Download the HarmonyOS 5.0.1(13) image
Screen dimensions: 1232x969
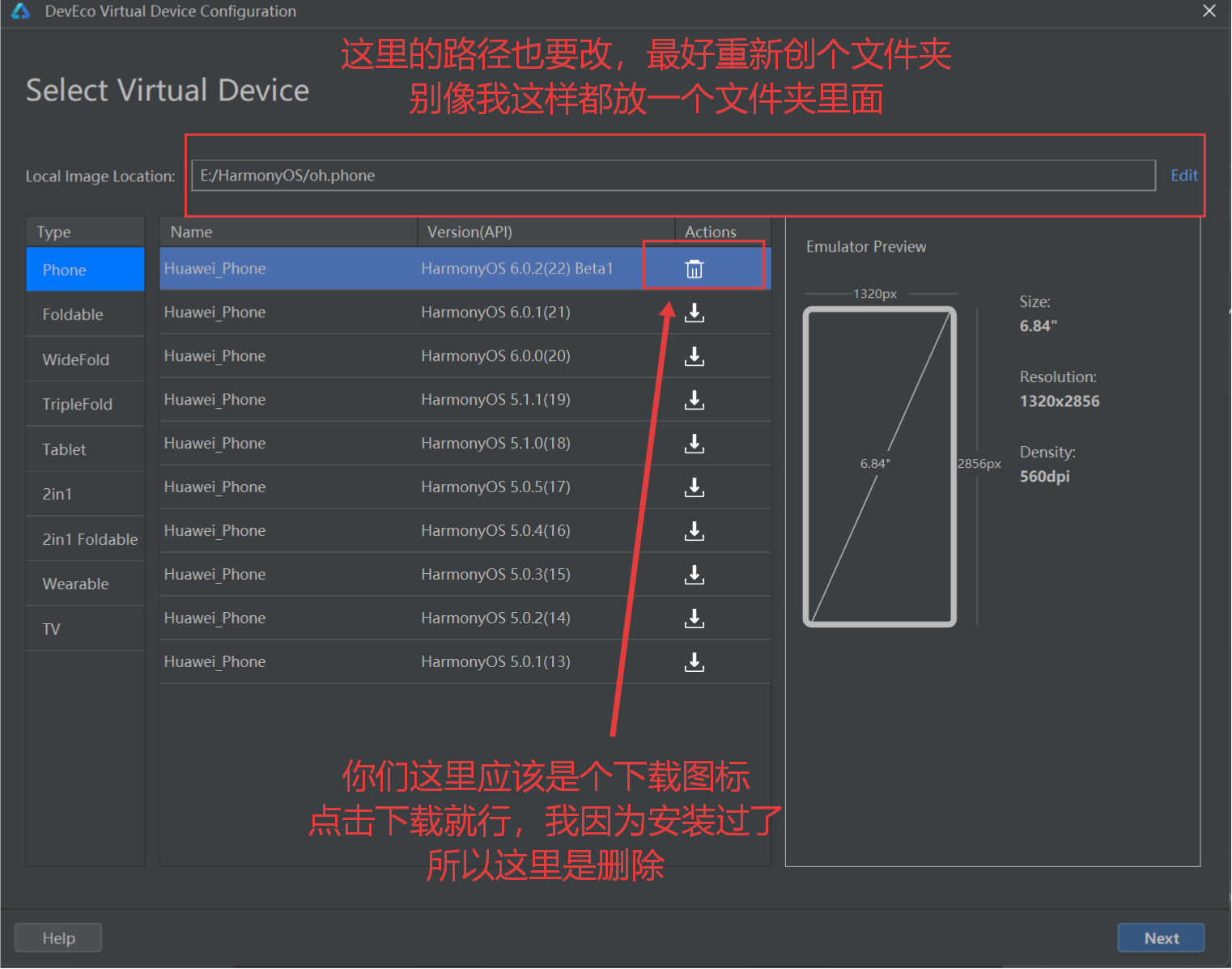point(695,663)
